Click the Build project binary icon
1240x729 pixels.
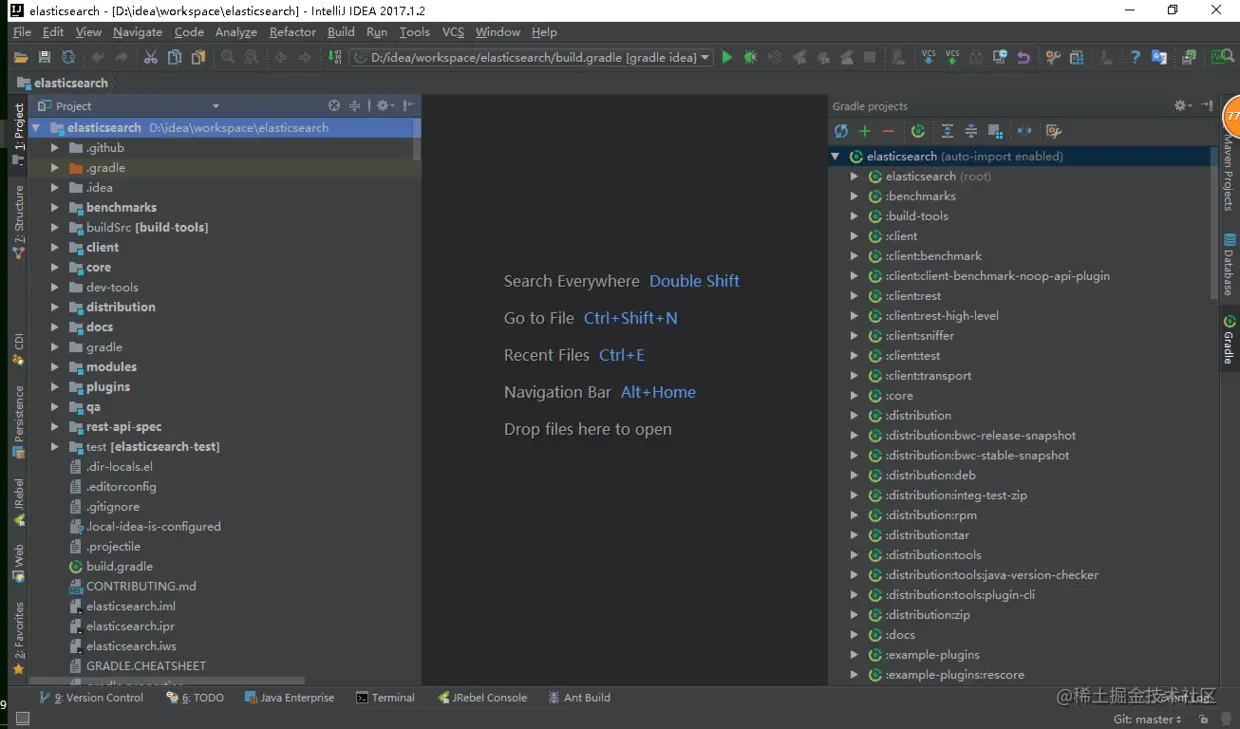[334, 58]
